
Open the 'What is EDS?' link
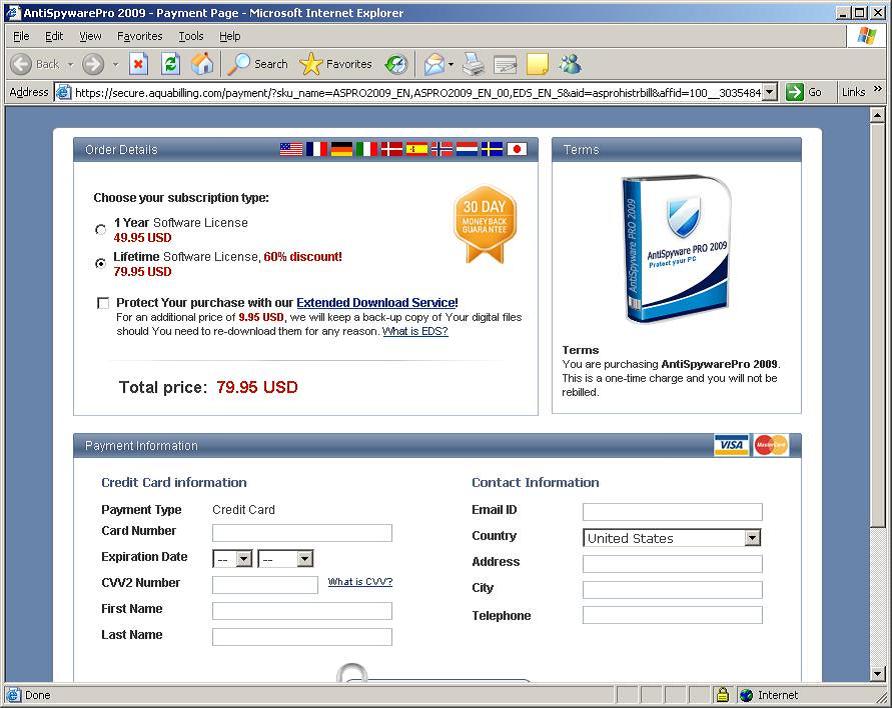(415, 331)
